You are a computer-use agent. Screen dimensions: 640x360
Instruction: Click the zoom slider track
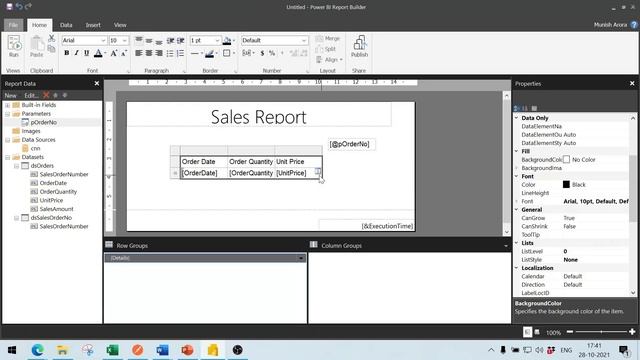[x=601, y=332]
